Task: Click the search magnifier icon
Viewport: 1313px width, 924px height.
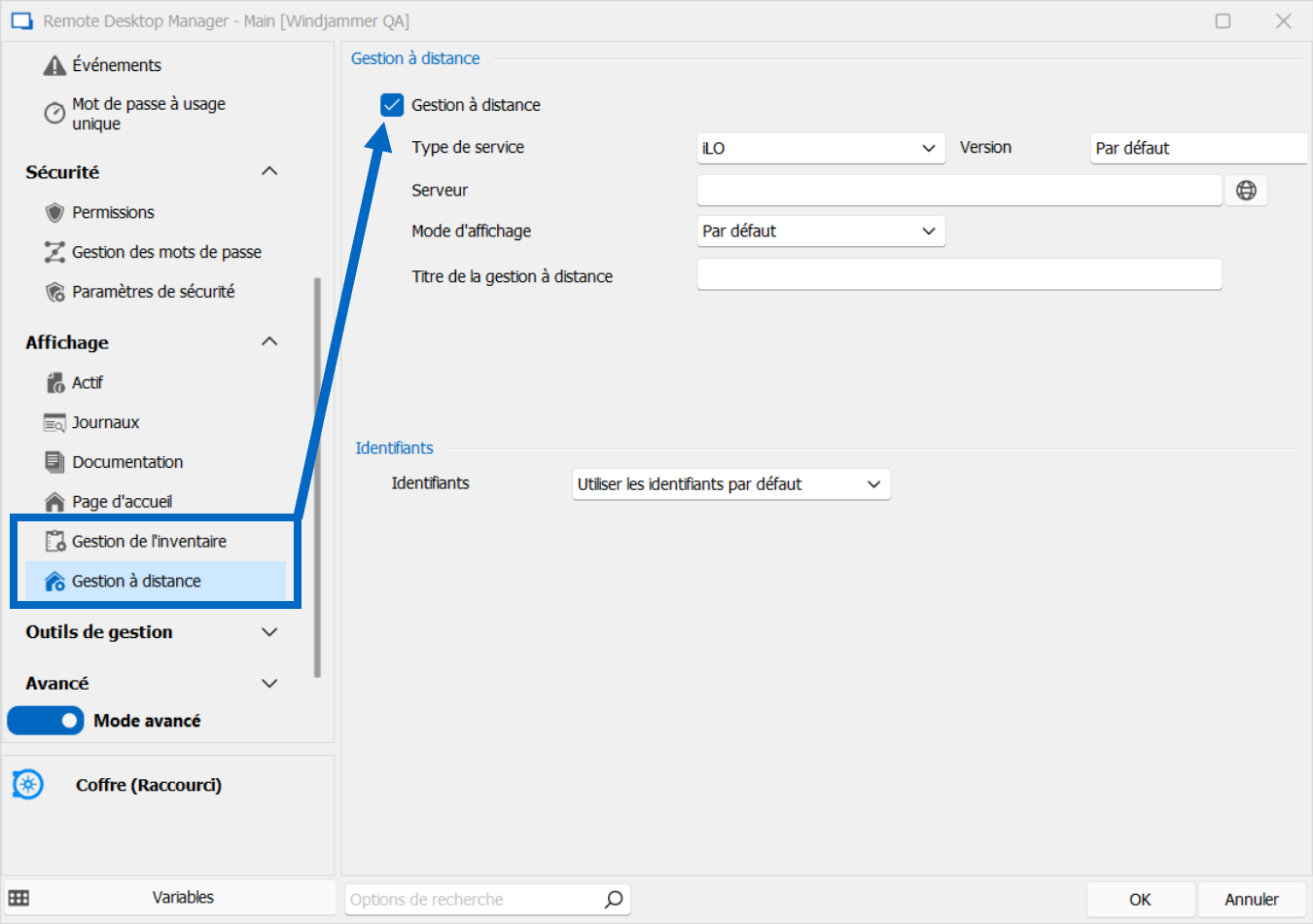Action: 614,900
